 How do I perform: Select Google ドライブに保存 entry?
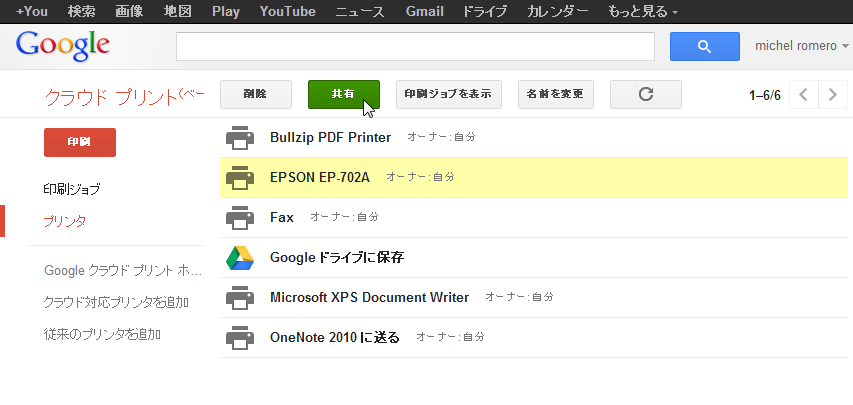[337, 257]
